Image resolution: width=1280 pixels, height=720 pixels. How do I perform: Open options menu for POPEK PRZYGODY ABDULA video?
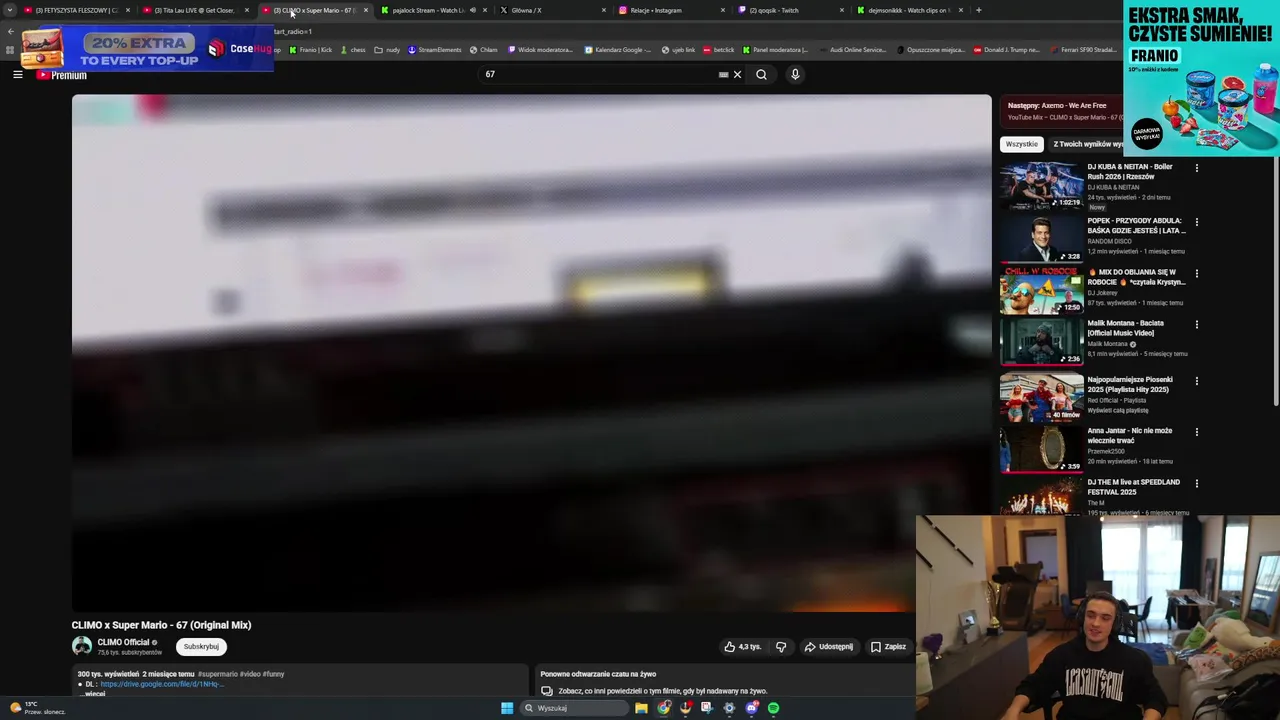click(x=1196, y=222)
